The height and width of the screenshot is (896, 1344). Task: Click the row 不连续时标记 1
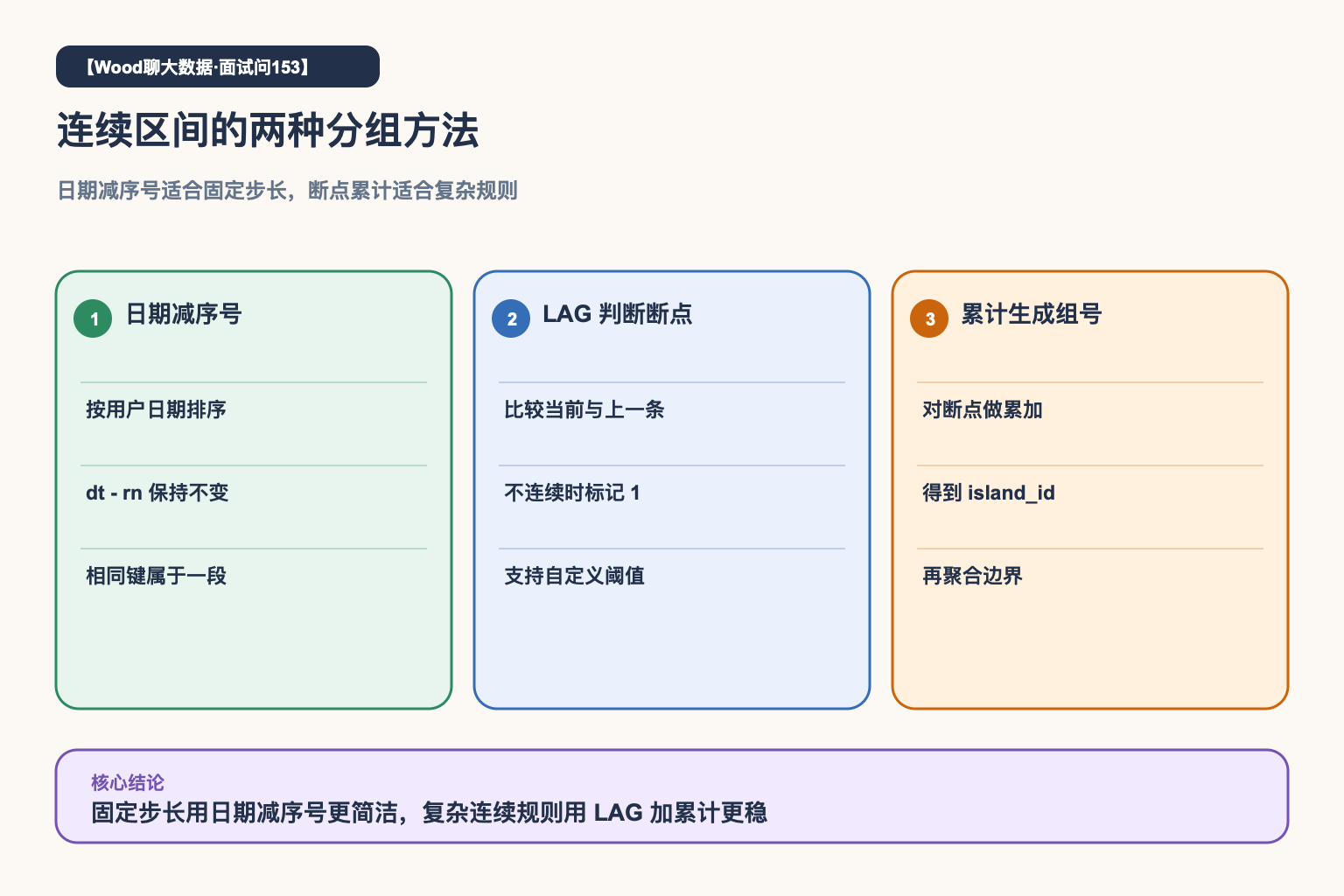(572, 493)
